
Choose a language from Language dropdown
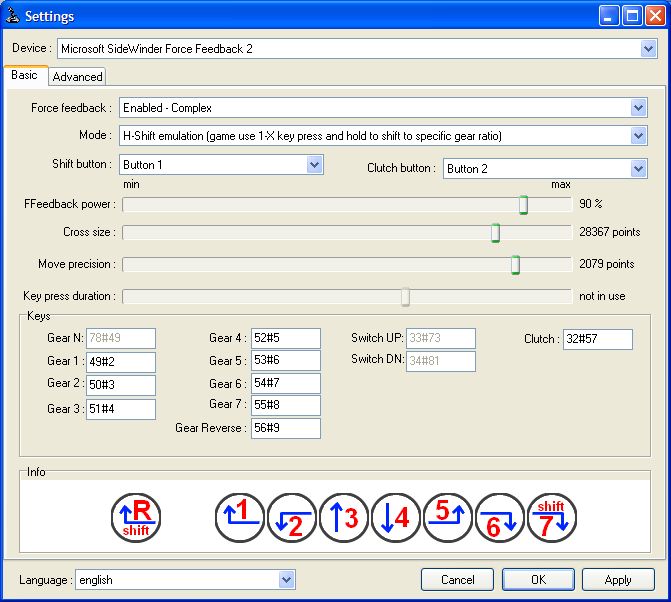tap(286, 579)
